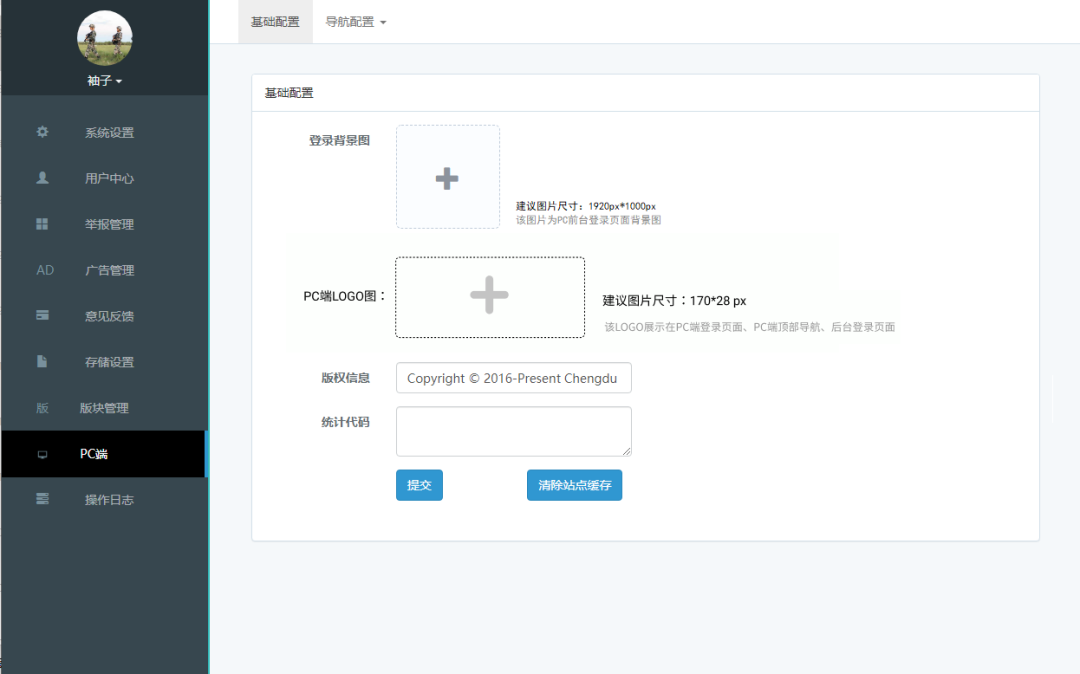Screen dimensions: 1080x674
Task: Click the person icon beside 用户中心
Action: coord(43,178)
